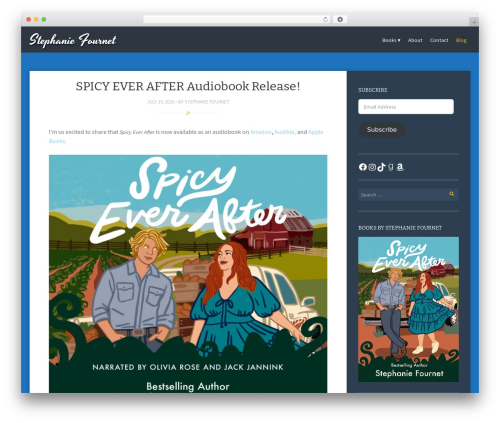Click into the sidebar Search field
500x423 pixels.
[408, 195]
